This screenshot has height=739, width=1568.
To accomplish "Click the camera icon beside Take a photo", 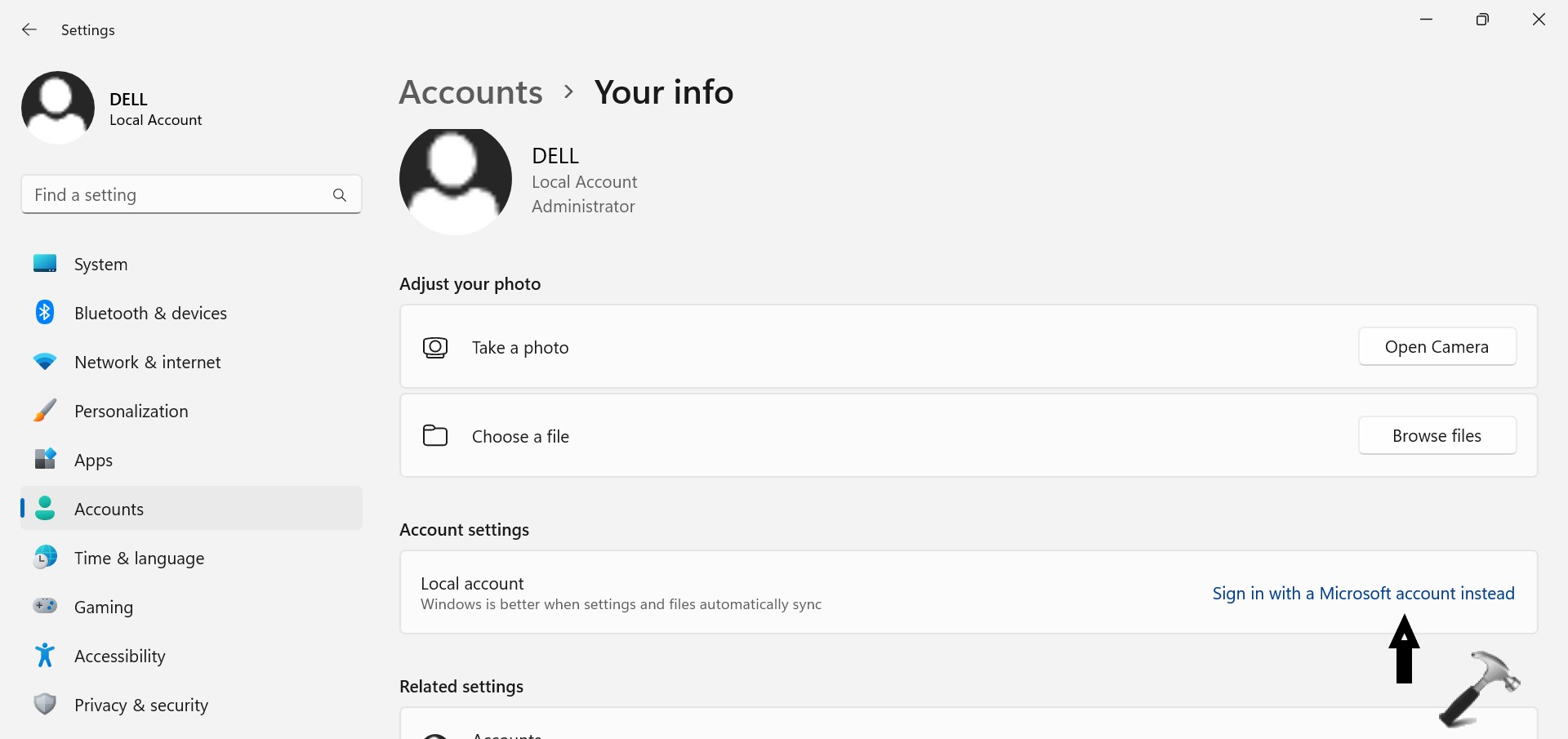I will (x=435, y=348).
